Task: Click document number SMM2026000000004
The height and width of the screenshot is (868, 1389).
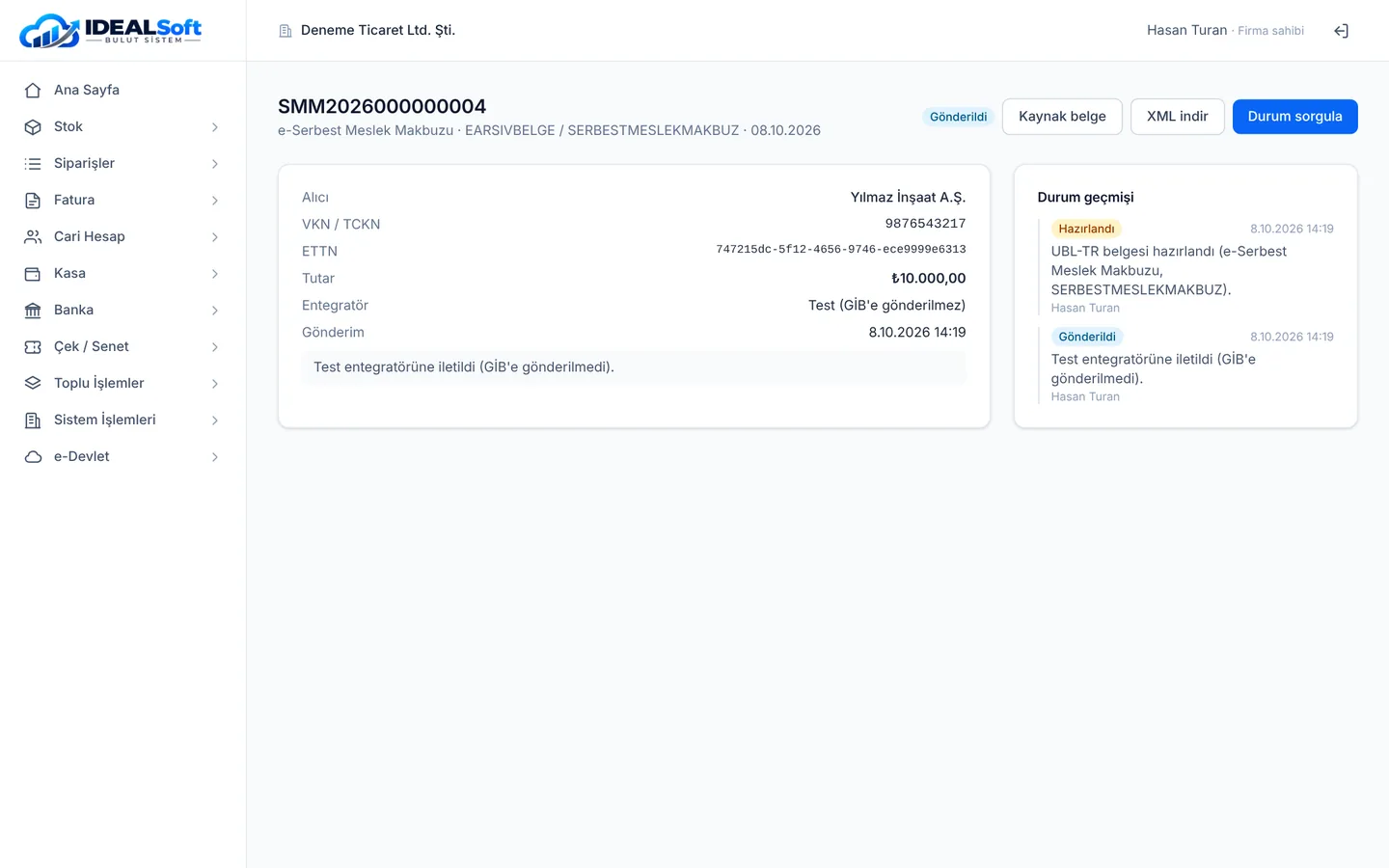Action: 382,106
